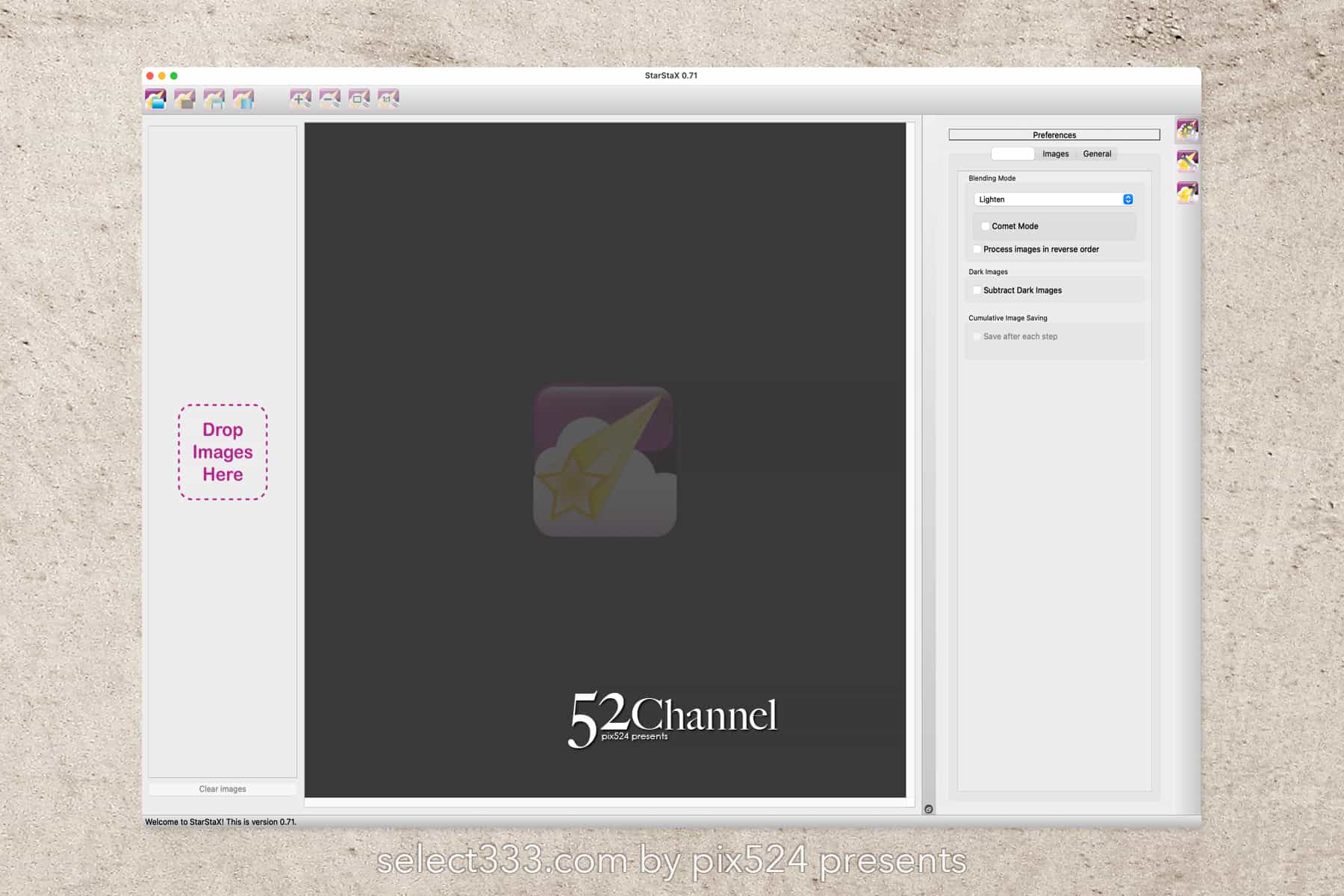Image resolution: width=1344 pixels, height=896 pixels.
Task: Click the Clear images button
Action: click(x=223, y=789)
